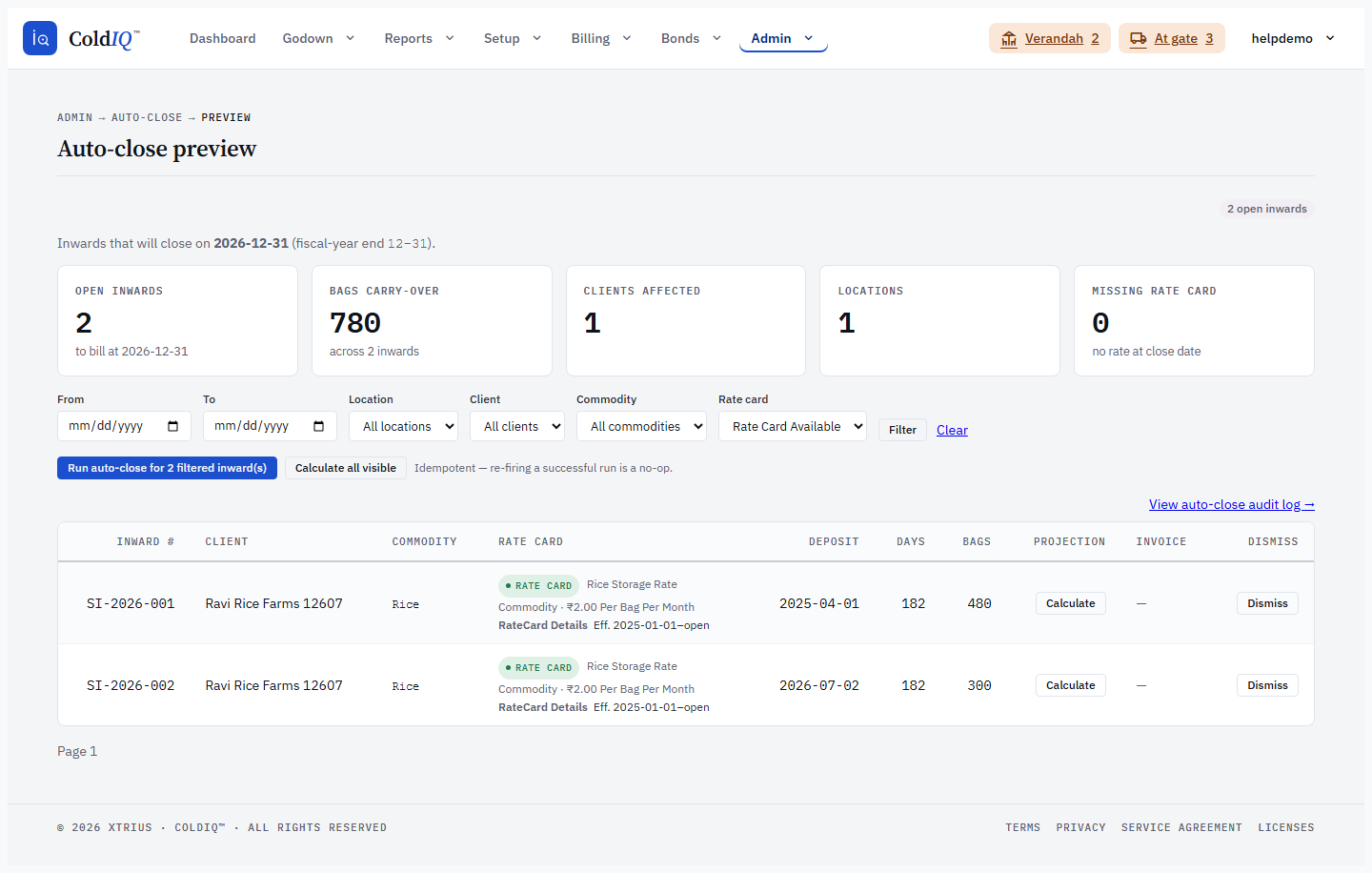
Task: Open the All commodities dropdown
Action: 641,426
